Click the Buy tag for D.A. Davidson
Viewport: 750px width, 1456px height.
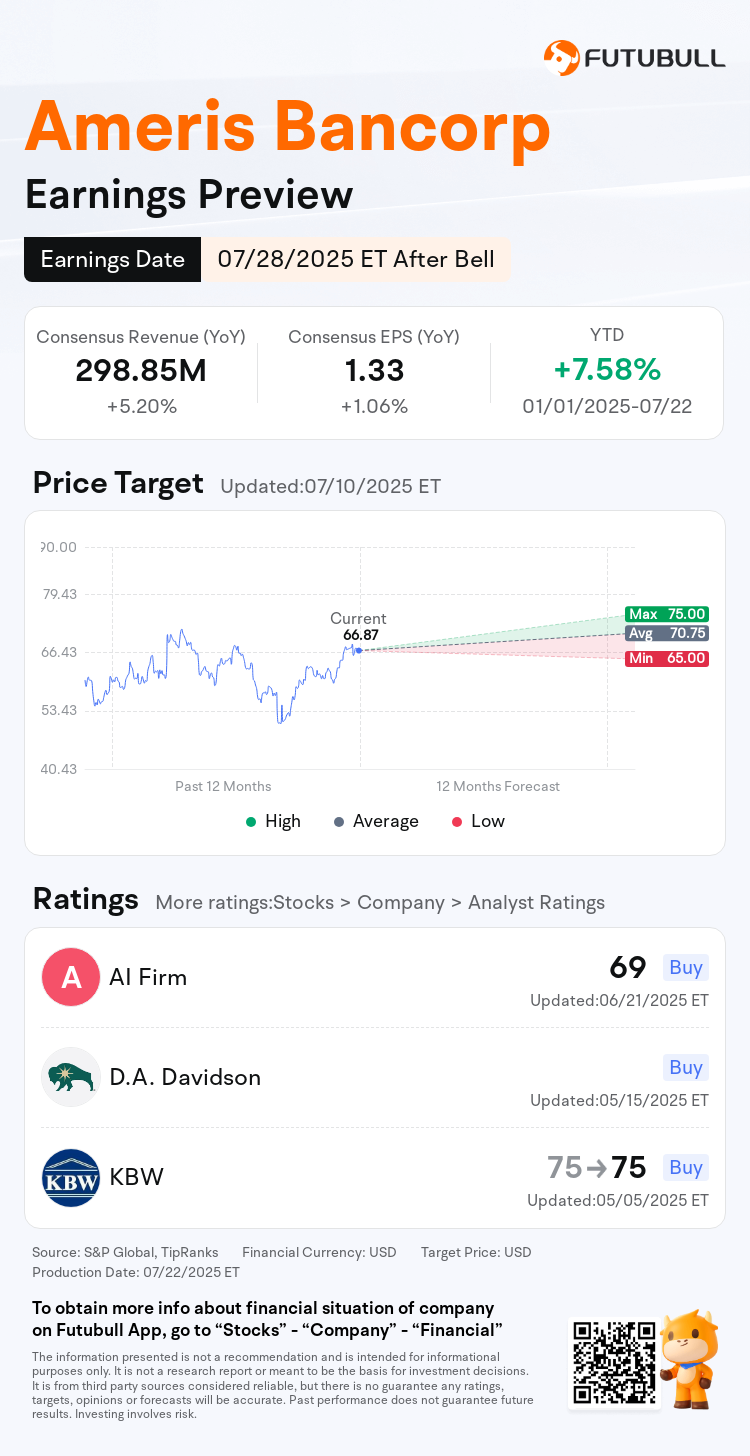click(686, 1067)
